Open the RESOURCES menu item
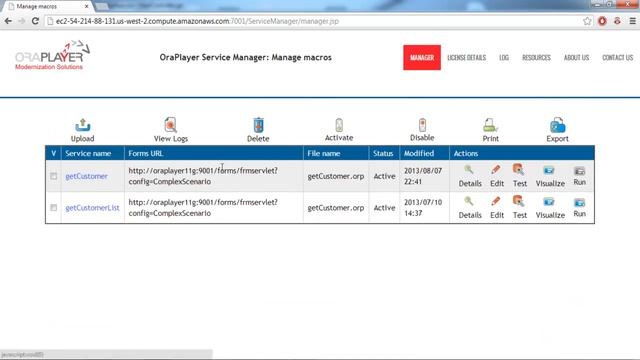 click(x=536, y=58)
